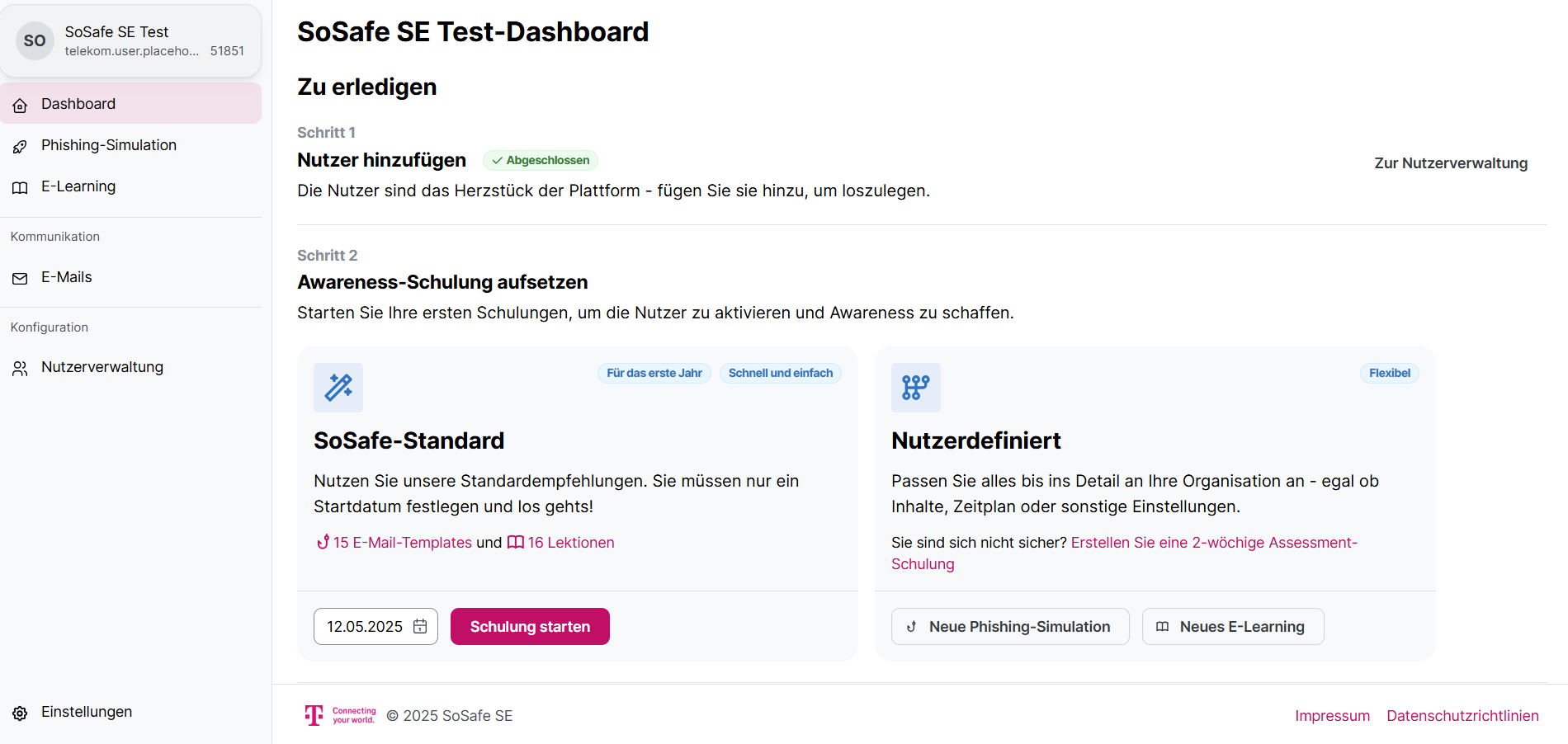1568x744 pixels.
Task: Open the Phishing-Simulation menu item
Action: click(x=109, y=145)
